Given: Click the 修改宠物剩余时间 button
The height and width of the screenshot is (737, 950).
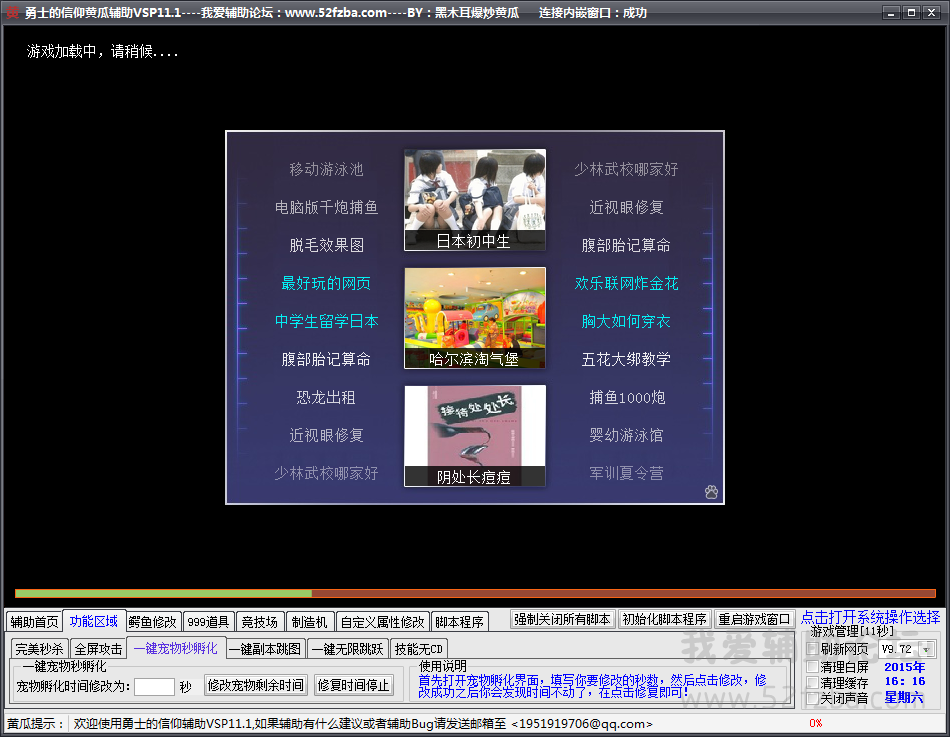Looking at the screenshot, I should coord(256,686).
